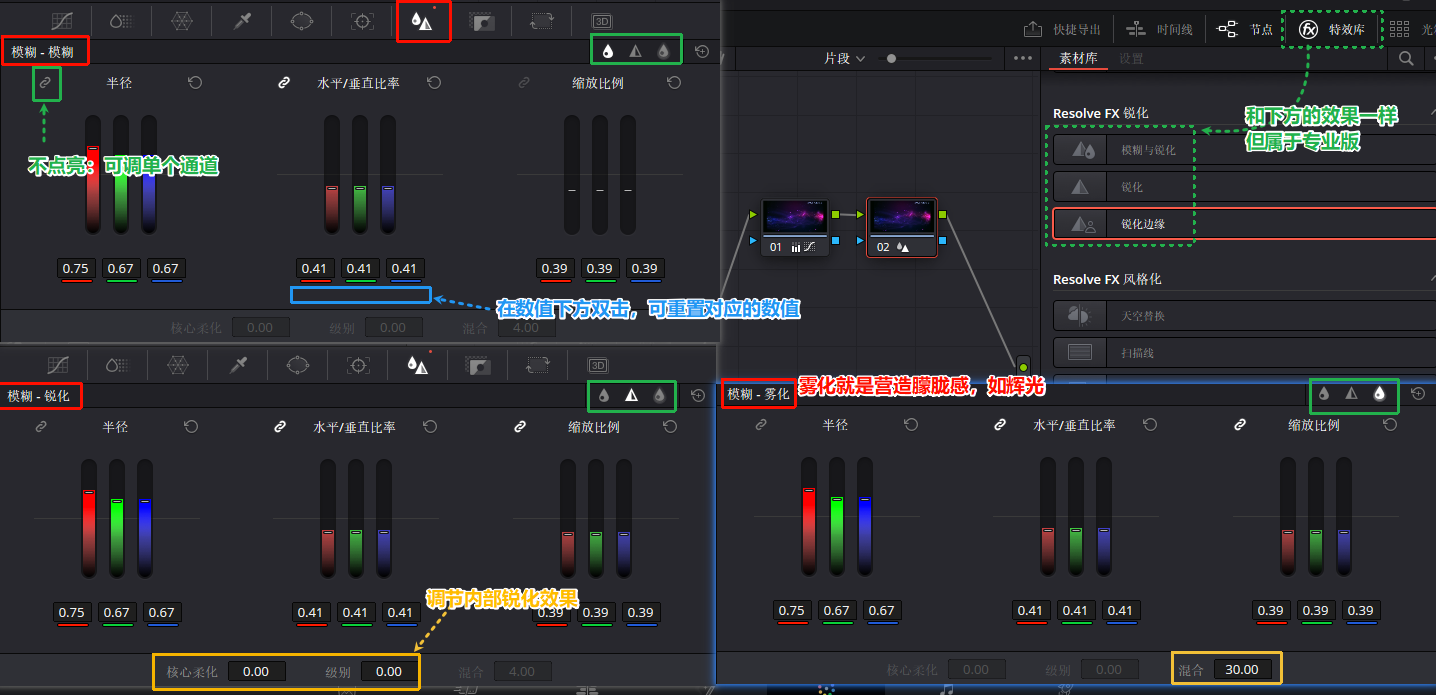1436x695 pixels.
Task: Switch to the 设置 tab
Action: click(1131, 59)
